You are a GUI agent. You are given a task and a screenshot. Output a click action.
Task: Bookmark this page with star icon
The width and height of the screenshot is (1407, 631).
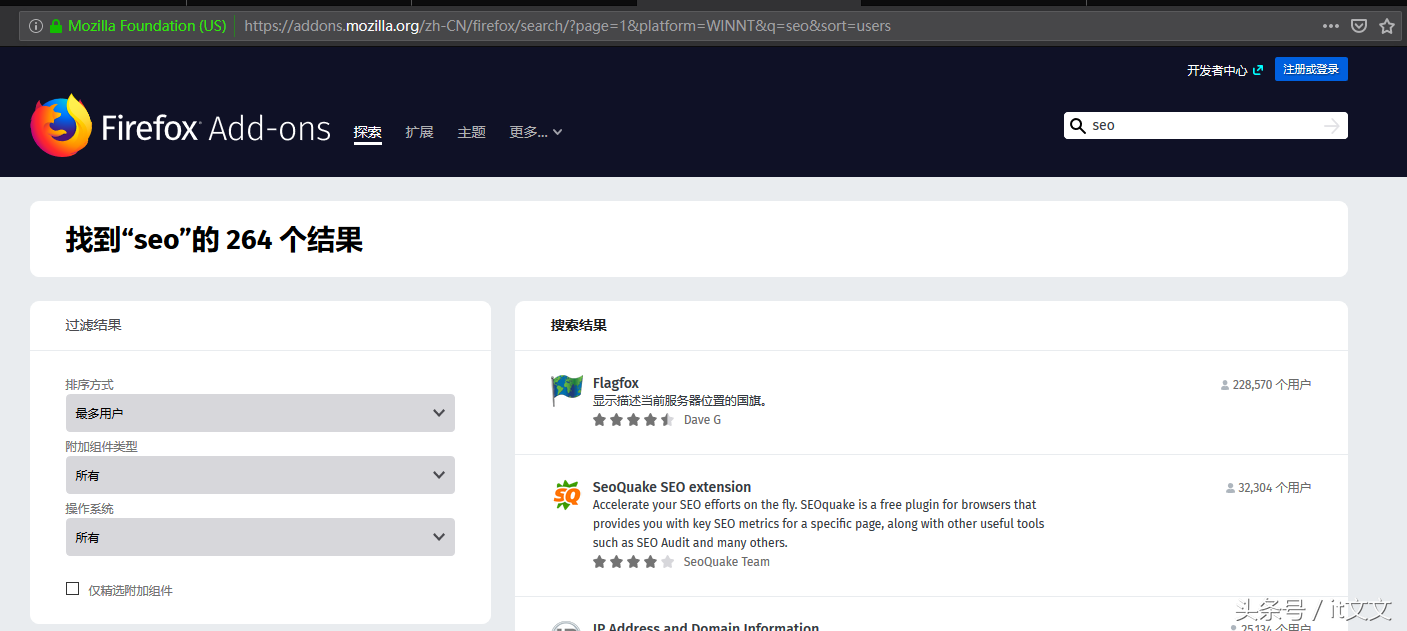point(1387,26)
